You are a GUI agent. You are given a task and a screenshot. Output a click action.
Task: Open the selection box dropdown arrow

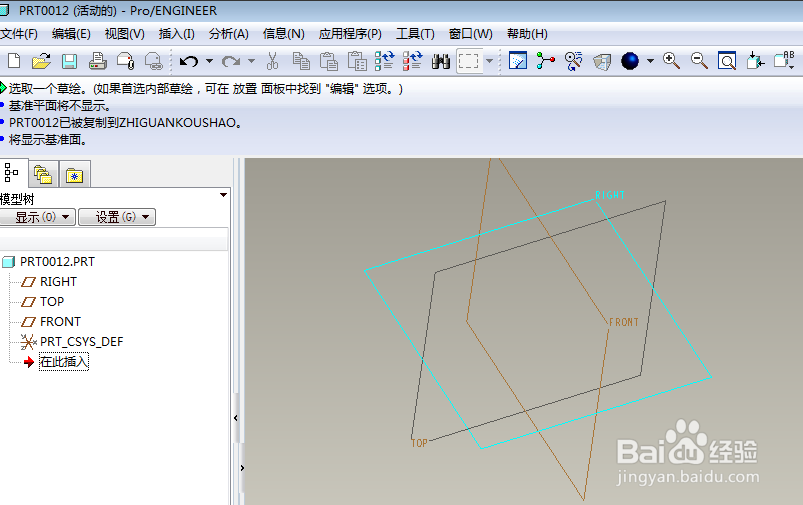(x=490, y=61)
